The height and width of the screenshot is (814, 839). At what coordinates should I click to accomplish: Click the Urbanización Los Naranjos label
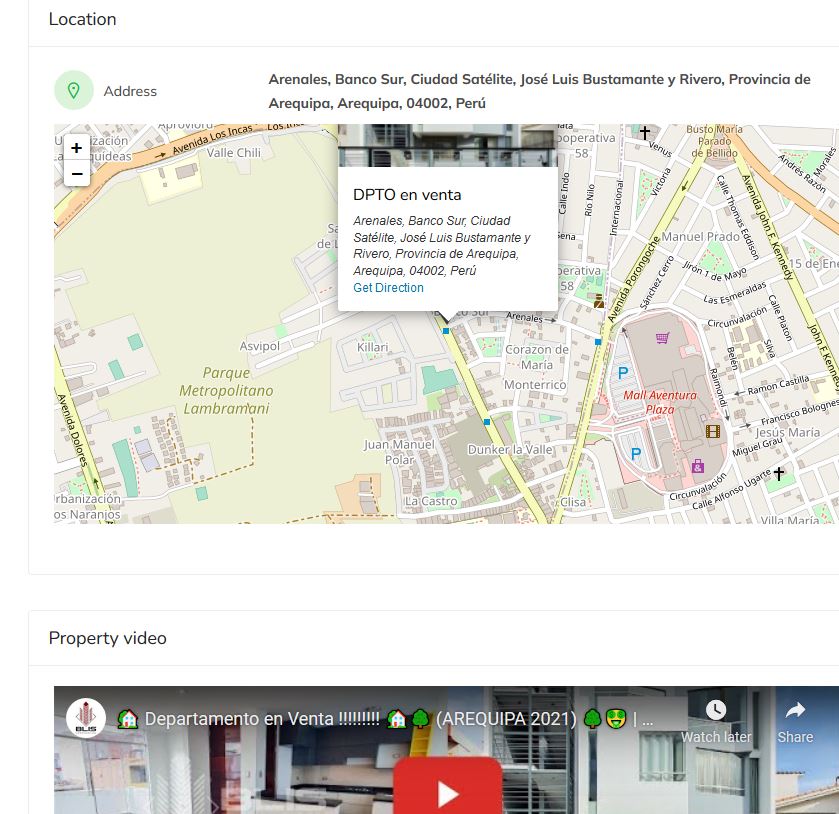point(87,506)
